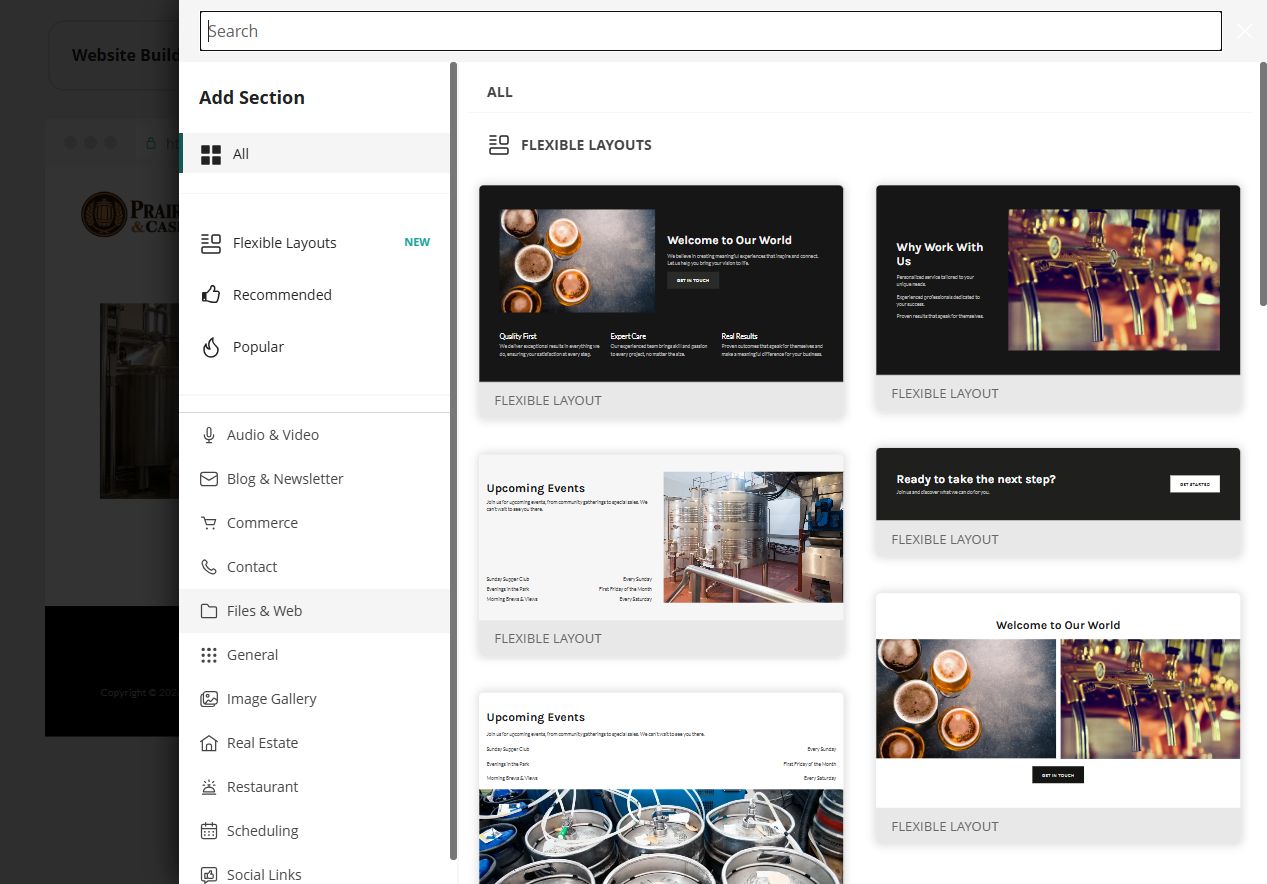The width and height of the screenshot is (1267, 884).
Task: Choose the two-image Welcome to Our World layout
Action: [1058, 718]
